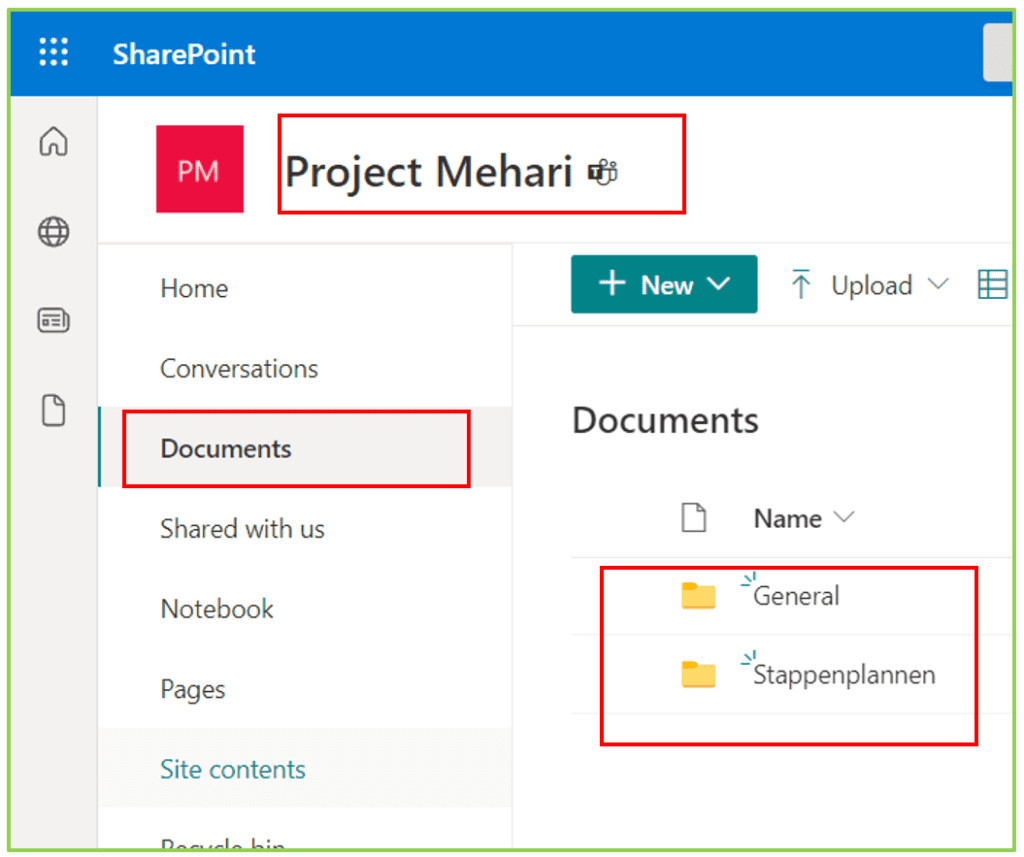This screenshot has width=1024, height=857.
Task: Click the grid view icon in the toolbar
Action: pos(993,285)
